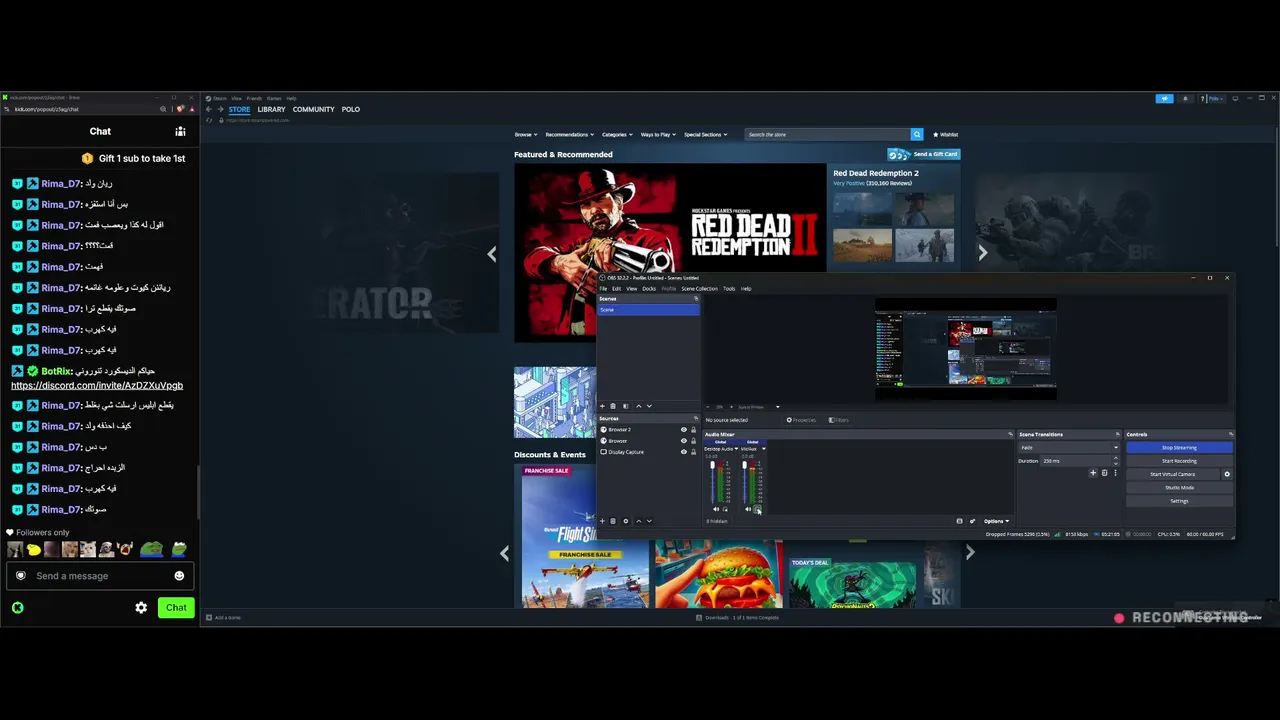The height and width of the screenshot is (720, 1280).
Task: Expand the Ways to Play dropdown
Action: (x=659, y=134)
